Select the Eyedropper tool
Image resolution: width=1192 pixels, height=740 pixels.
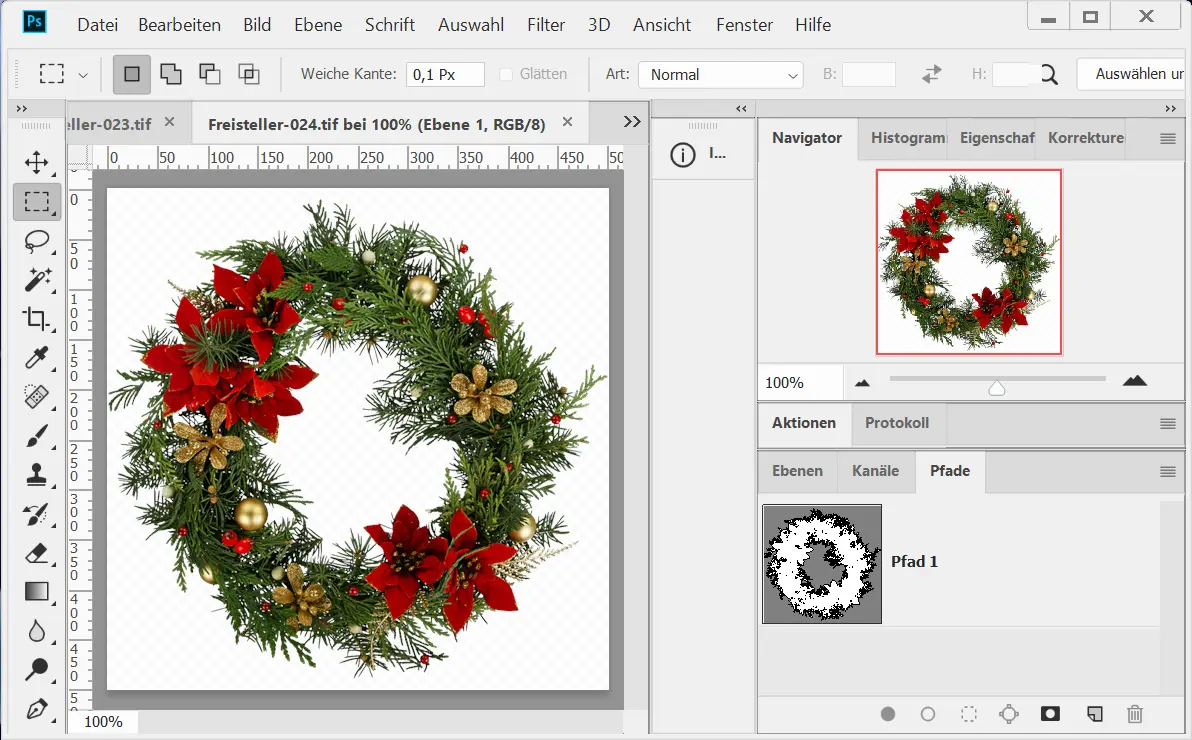(x=37, y=358)
